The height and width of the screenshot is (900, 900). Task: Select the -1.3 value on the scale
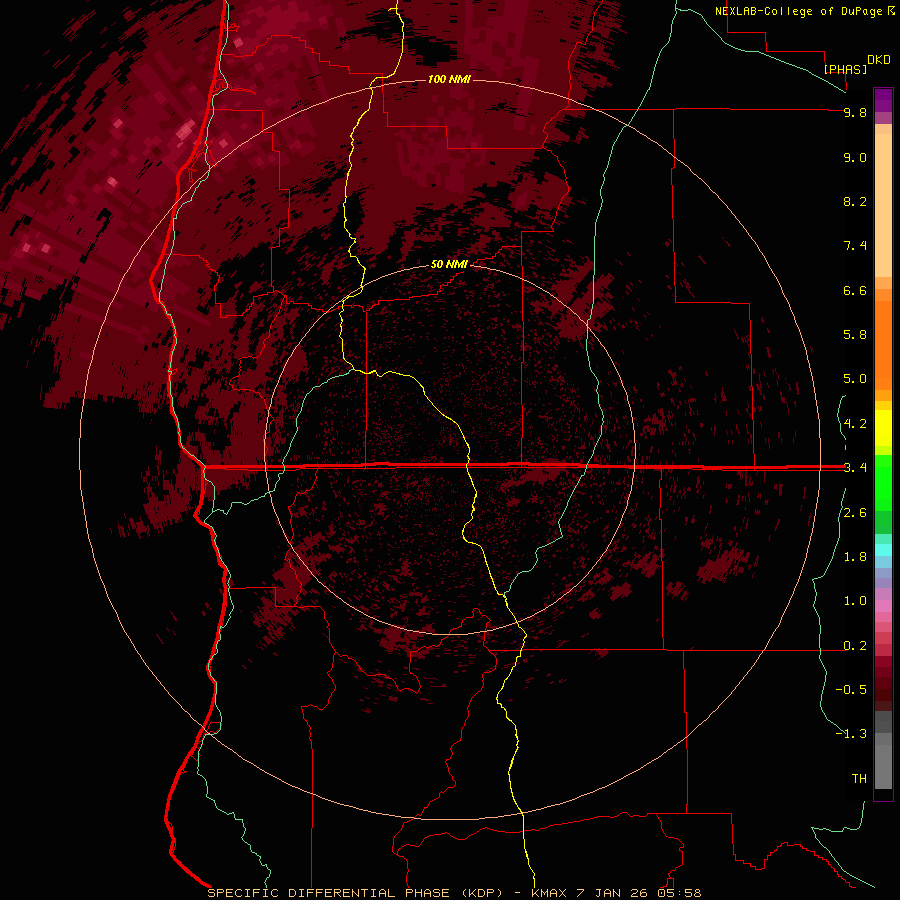851,734
